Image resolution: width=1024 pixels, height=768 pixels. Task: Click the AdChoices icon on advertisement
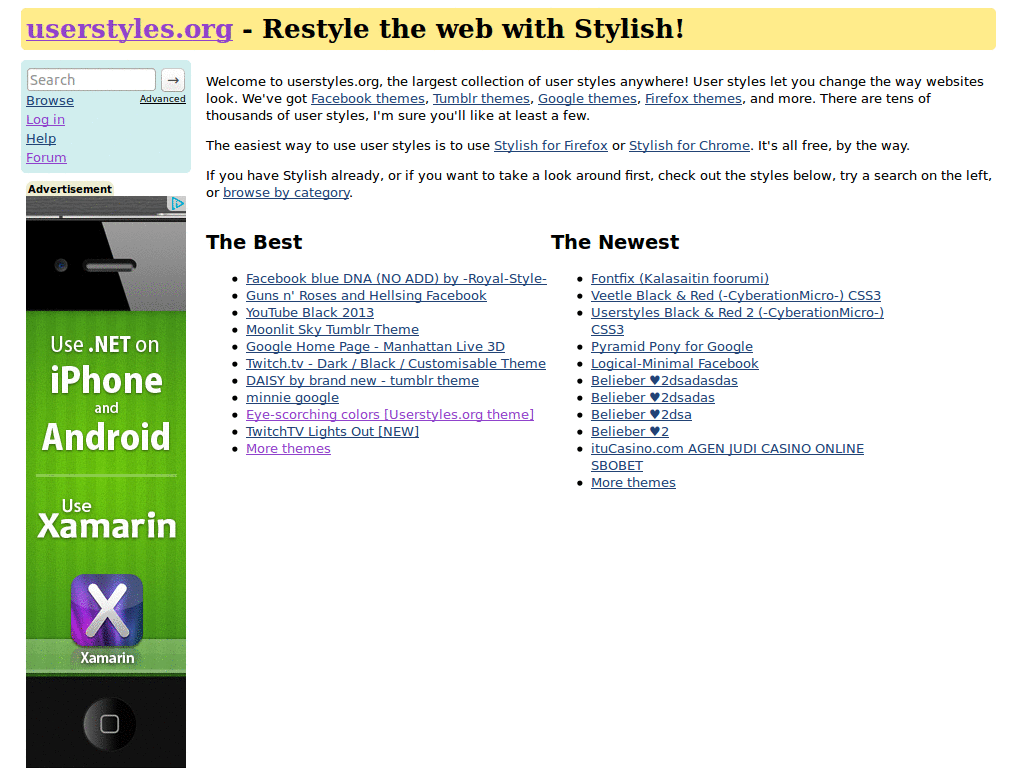[x=177, y=204]
